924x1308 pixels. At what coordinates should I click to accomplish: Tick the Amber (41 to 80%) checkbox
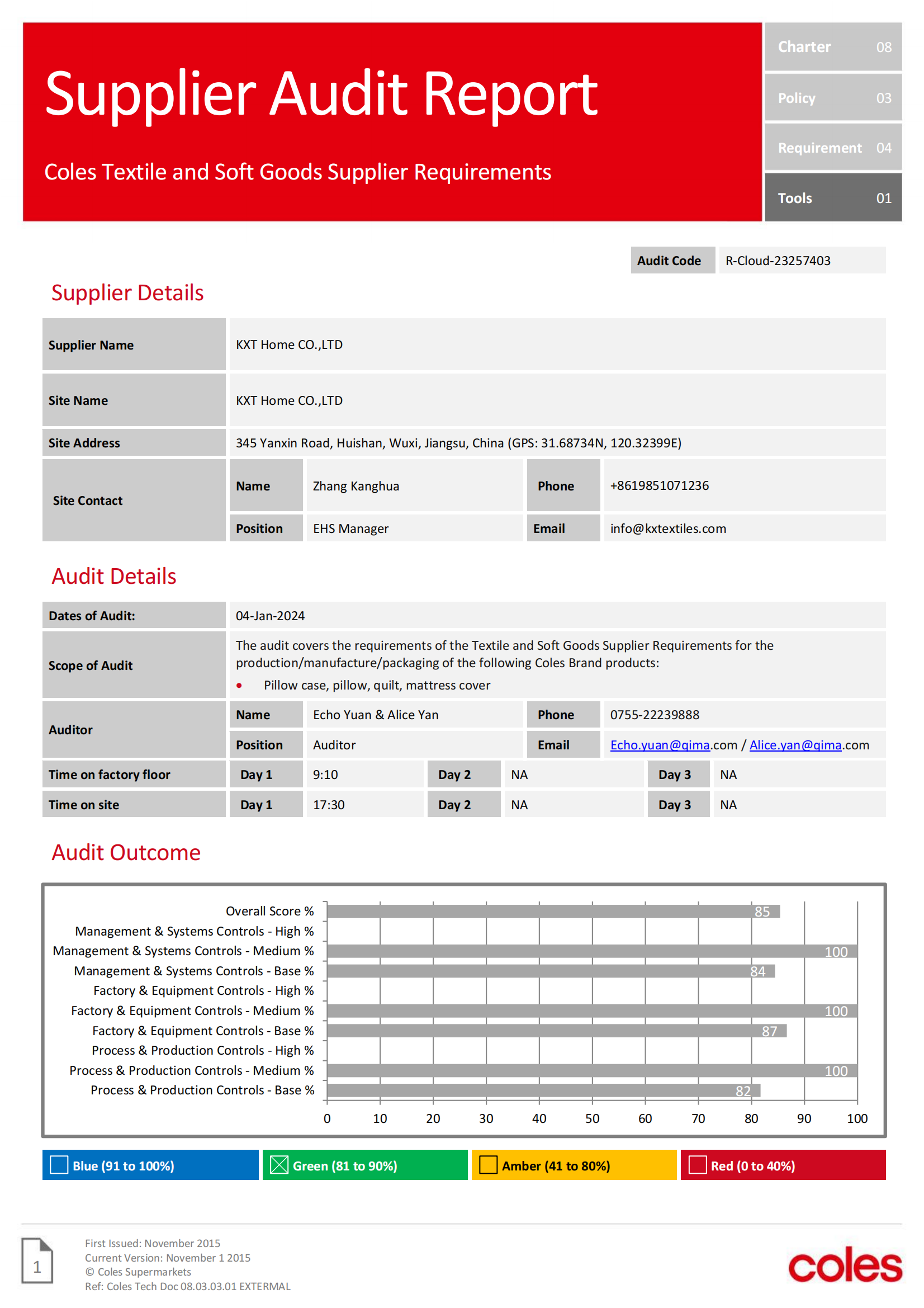[488, 1165]
